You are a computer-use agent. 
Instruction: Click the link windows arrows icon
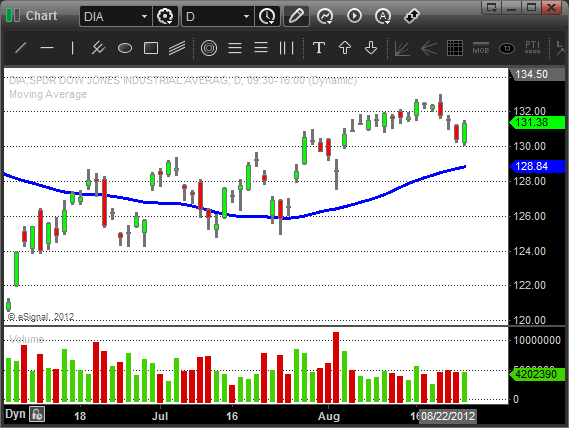[412, 16]
